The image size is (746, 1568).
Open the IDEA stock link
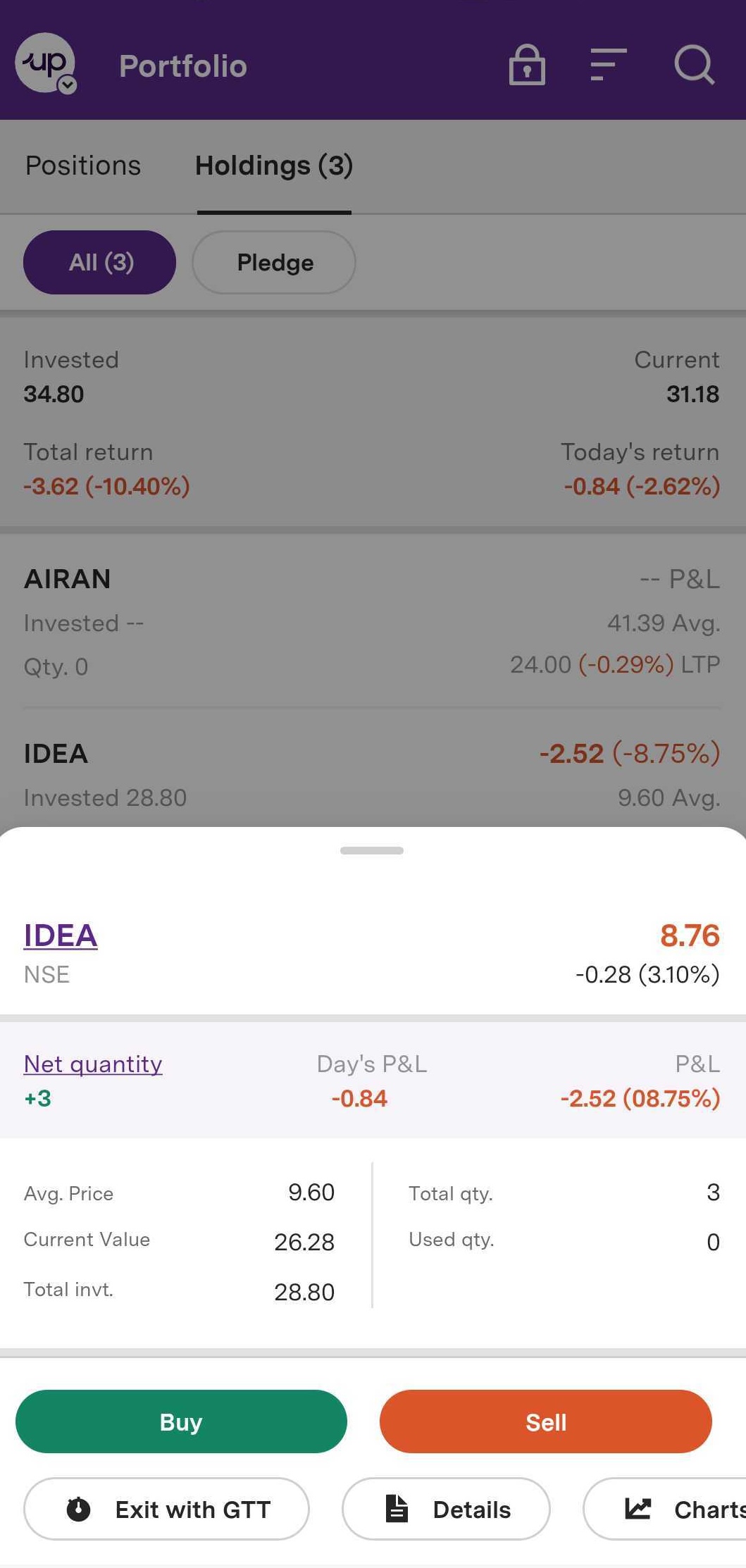tap(61, 935)
